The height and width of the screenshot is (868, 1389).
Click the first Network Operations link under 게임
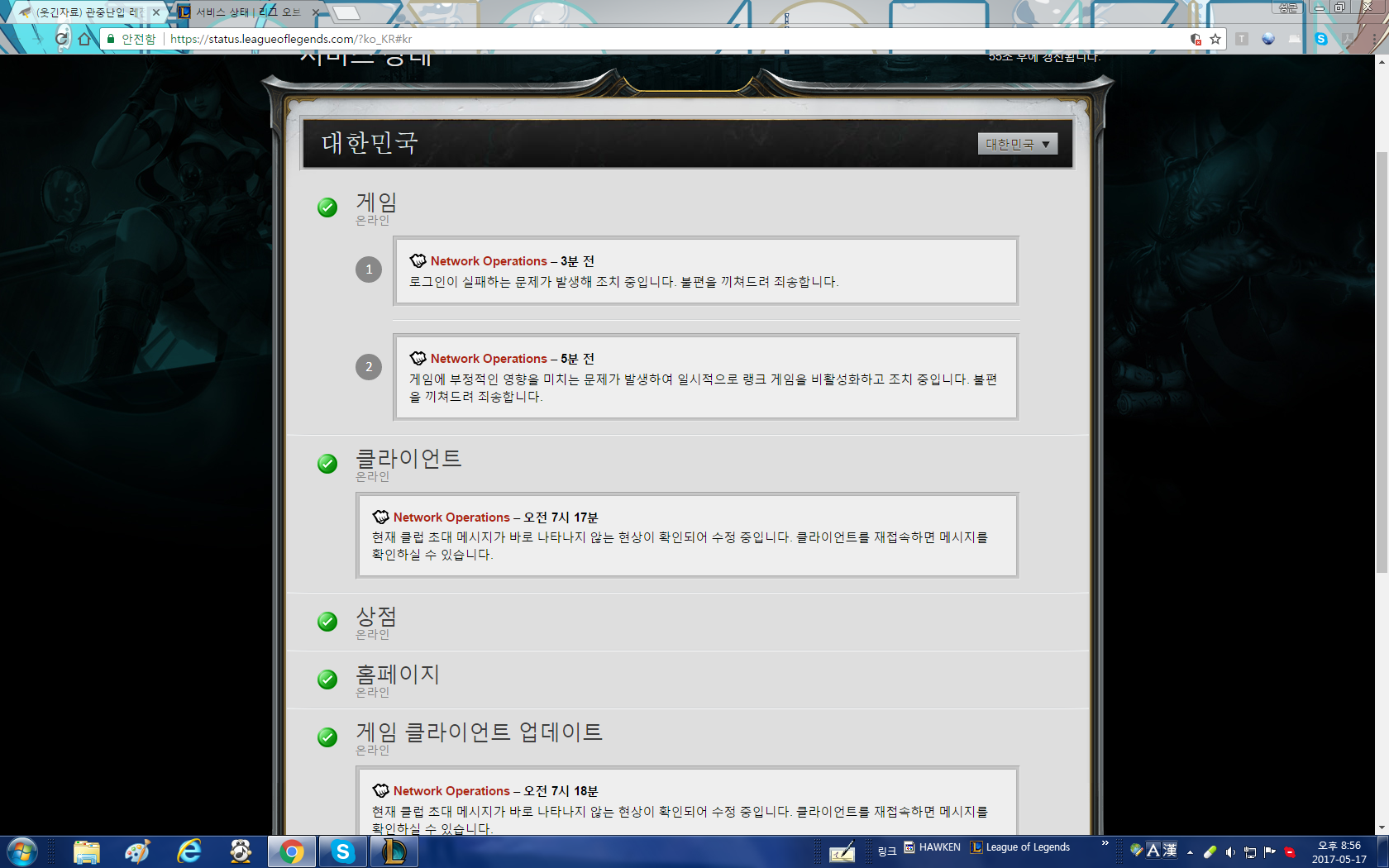(488, 261)
